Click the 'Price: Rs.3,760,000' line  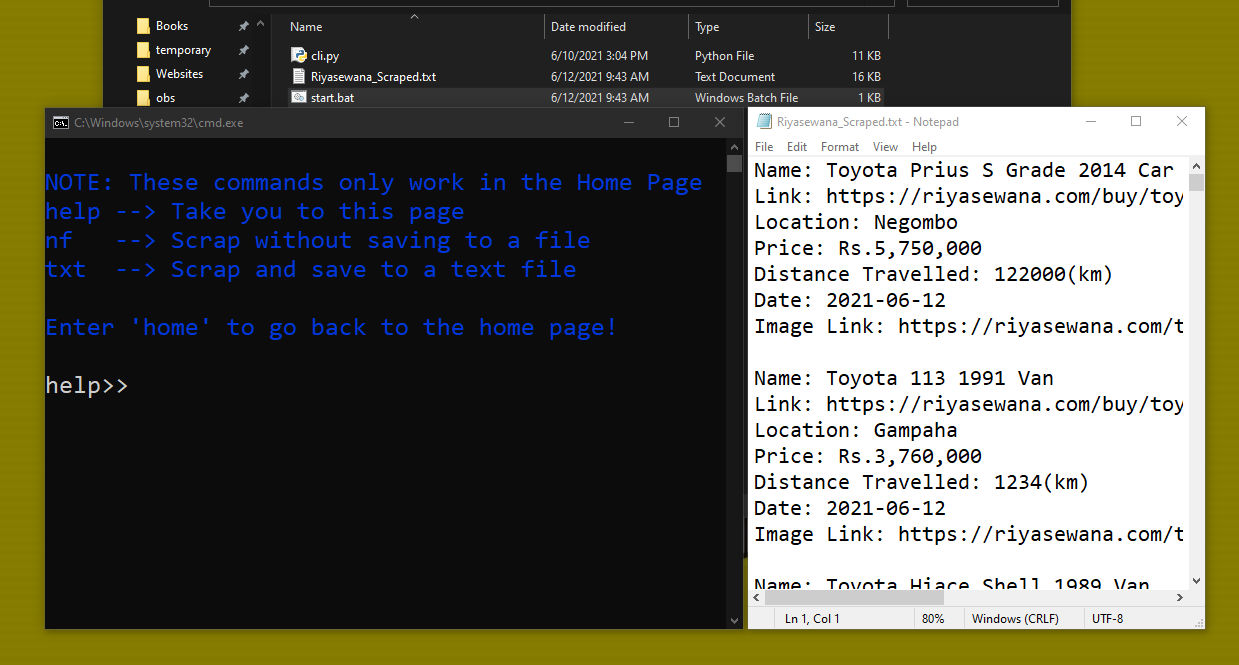(x=868, y=456)
